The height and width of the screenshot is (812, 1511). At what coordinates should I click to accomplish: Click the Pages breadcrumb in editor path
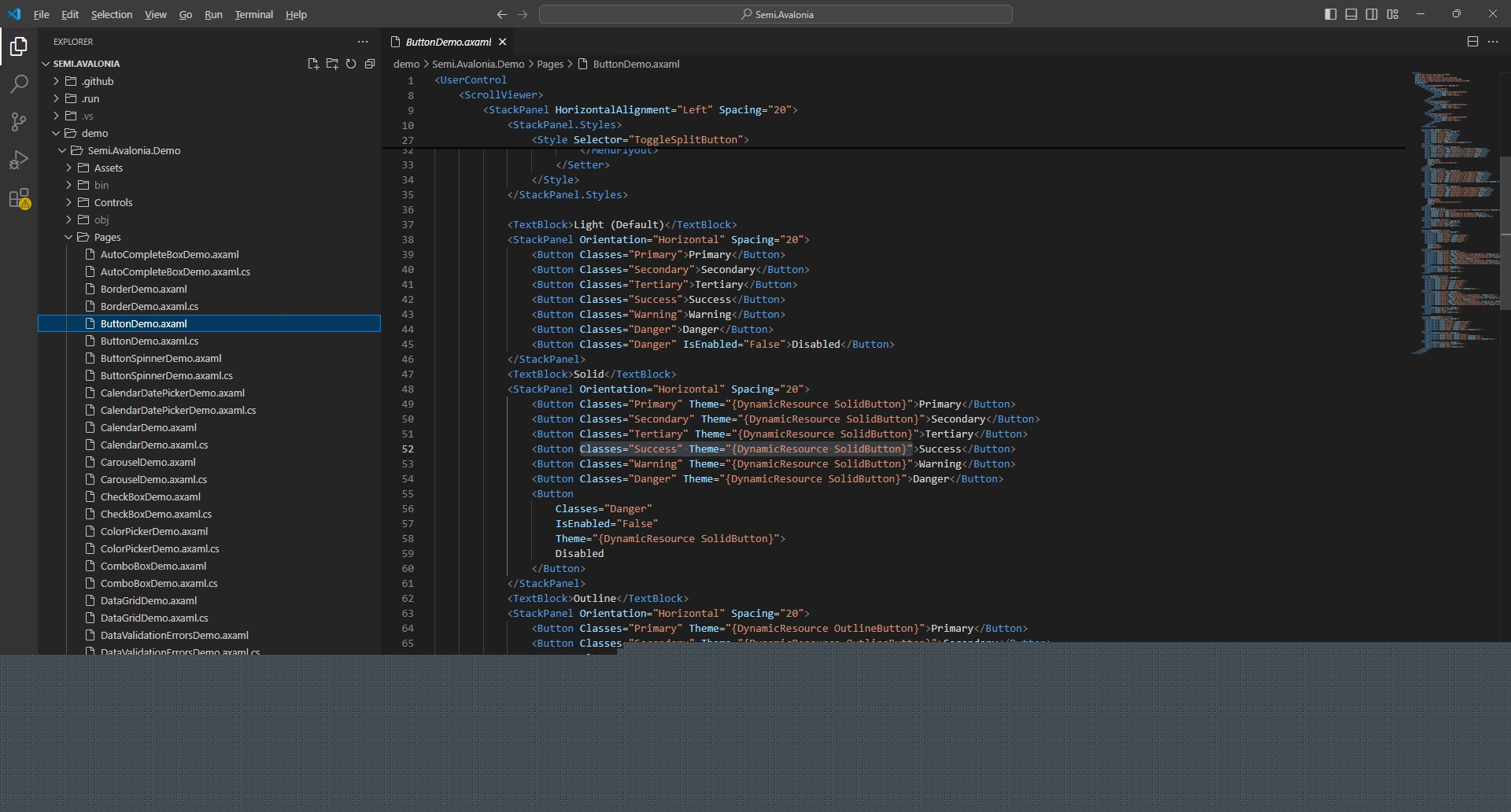tap(550, 64)
